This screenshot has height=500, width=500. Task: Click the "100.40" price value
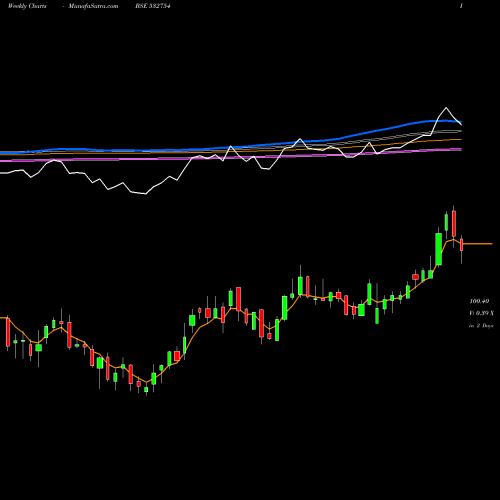pos(479,301)
